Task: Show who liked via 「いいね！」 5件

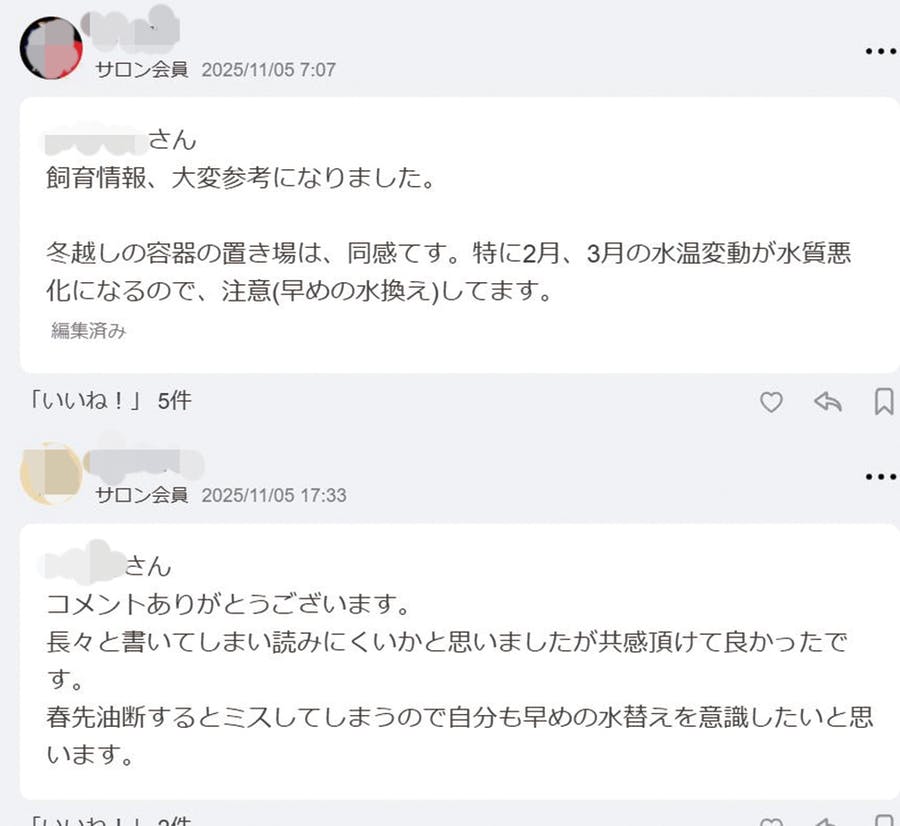Action: (110, 401)
